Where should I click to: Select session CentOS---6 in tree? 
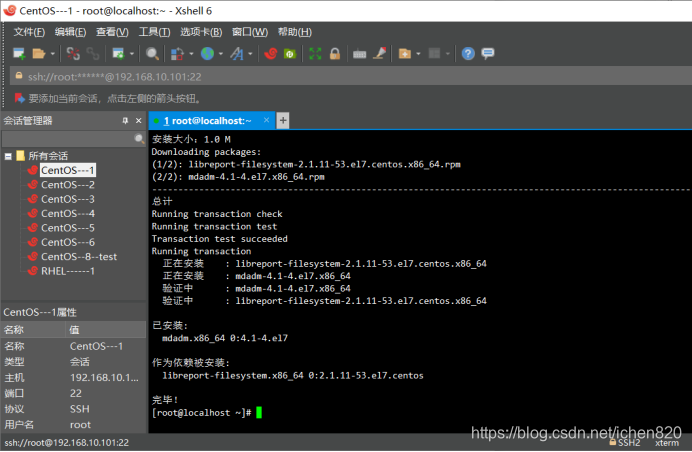coord(68,242)
